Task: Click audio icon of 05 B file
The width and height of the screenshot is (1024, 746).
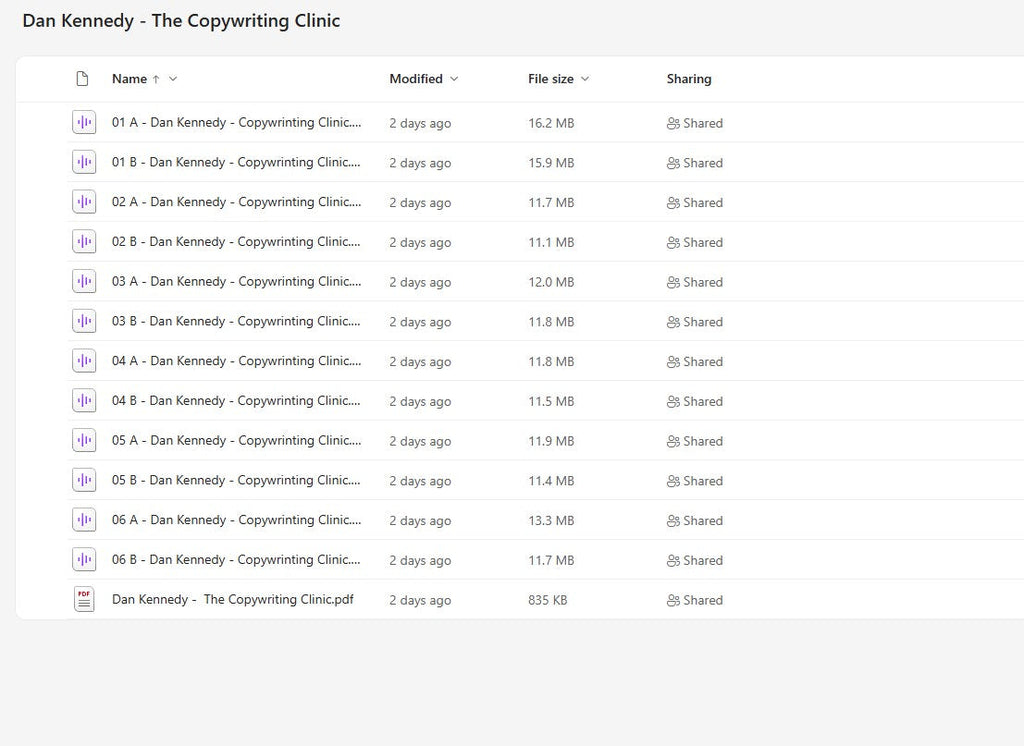Action: pyautogui.click(x=84, y=480)
